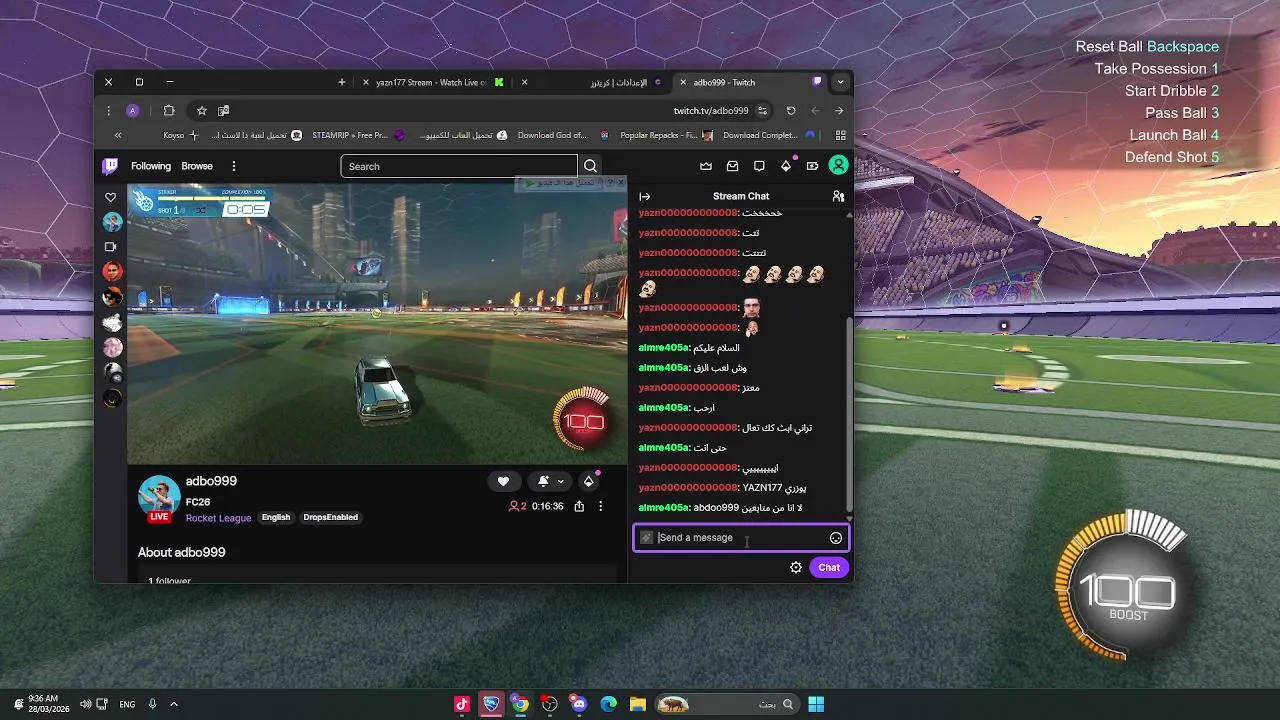
Task: Click the twitch.tv/adbo999 address bar
Action: 711,111
